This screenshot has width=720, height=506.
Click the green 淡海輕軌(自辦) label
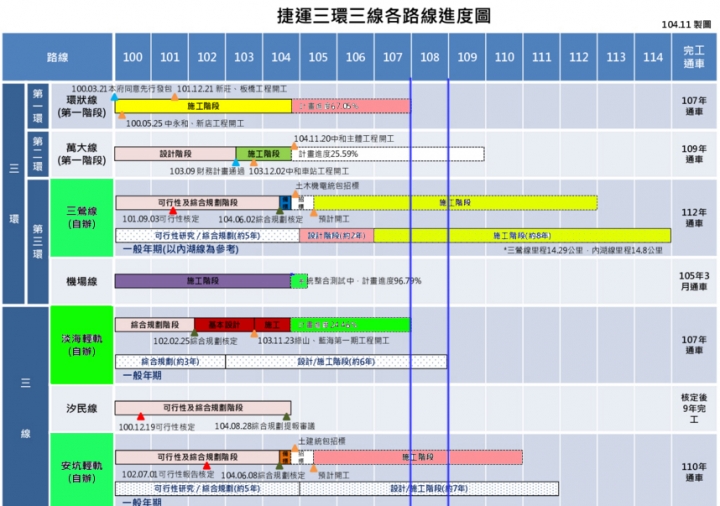[82, 345]
